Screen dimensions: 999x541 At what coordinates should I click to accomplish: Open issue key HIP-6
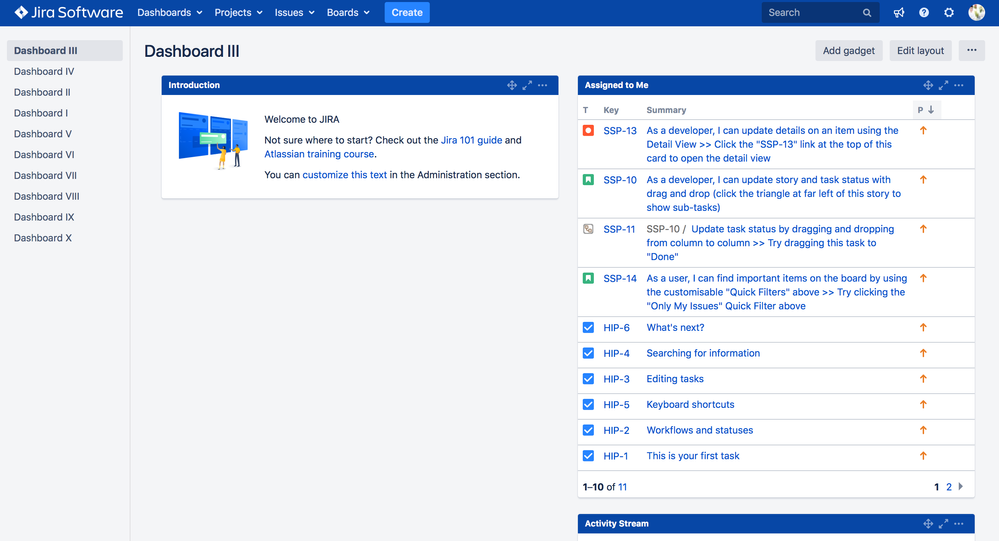pos(616,328)
